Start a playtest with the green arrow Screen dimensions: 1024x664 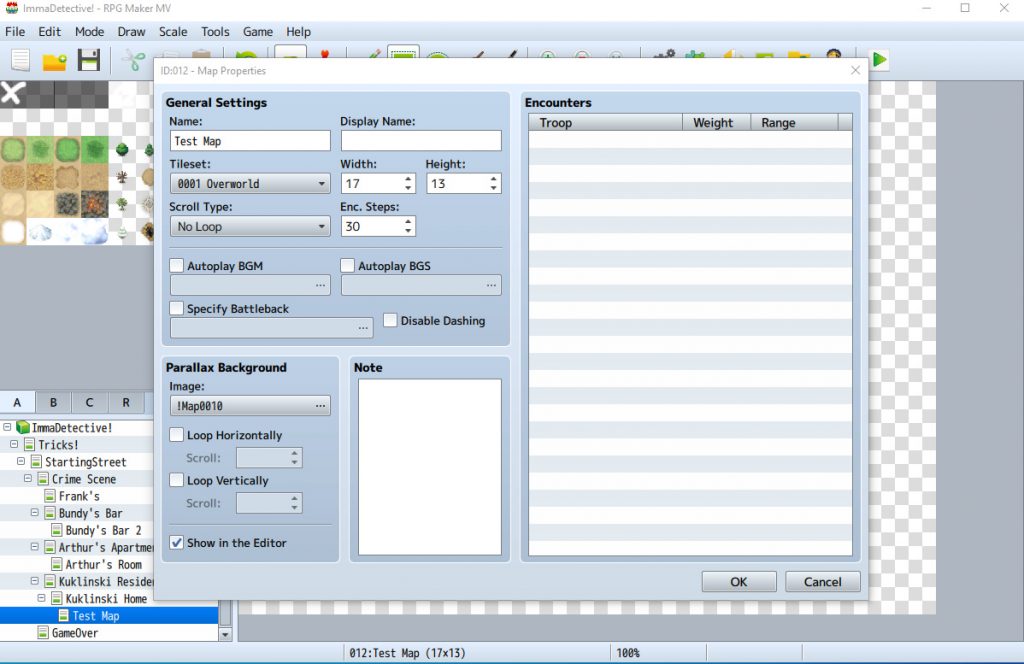coord(880,58)
